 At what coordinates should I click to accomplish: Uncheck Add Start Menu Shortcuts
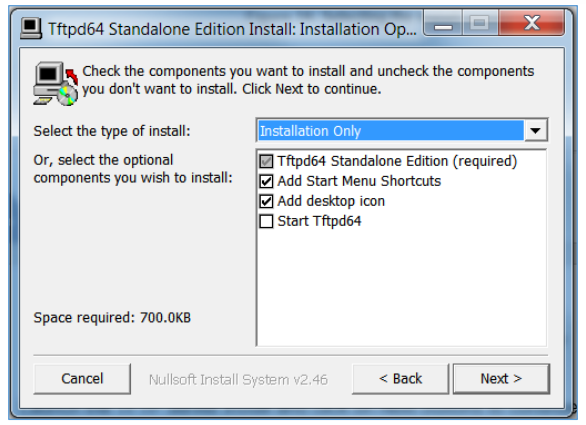pyautogui.click(x=266, y=181)
